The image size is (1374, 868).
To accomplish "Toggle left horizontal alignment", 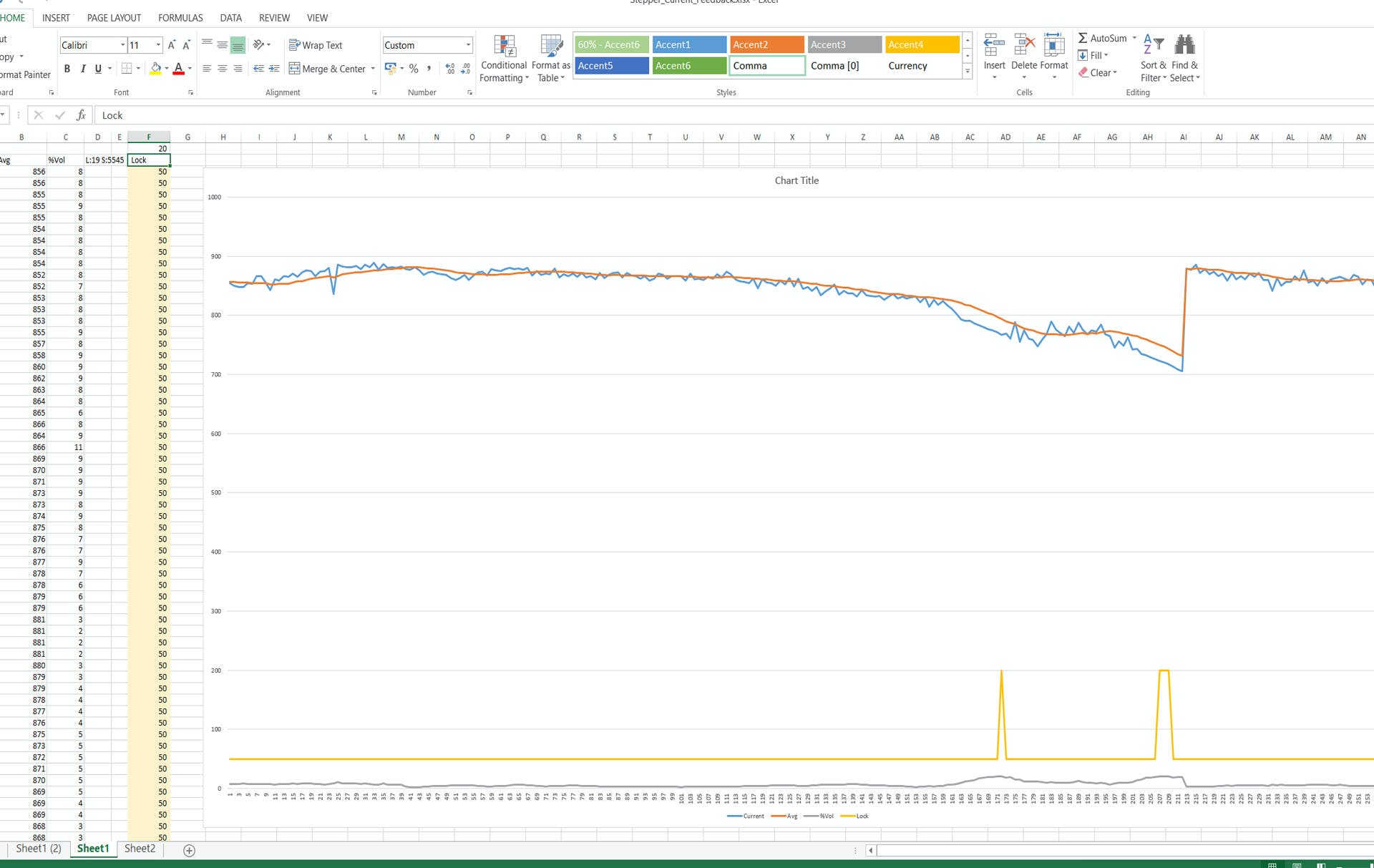I will tap(207, 69).
